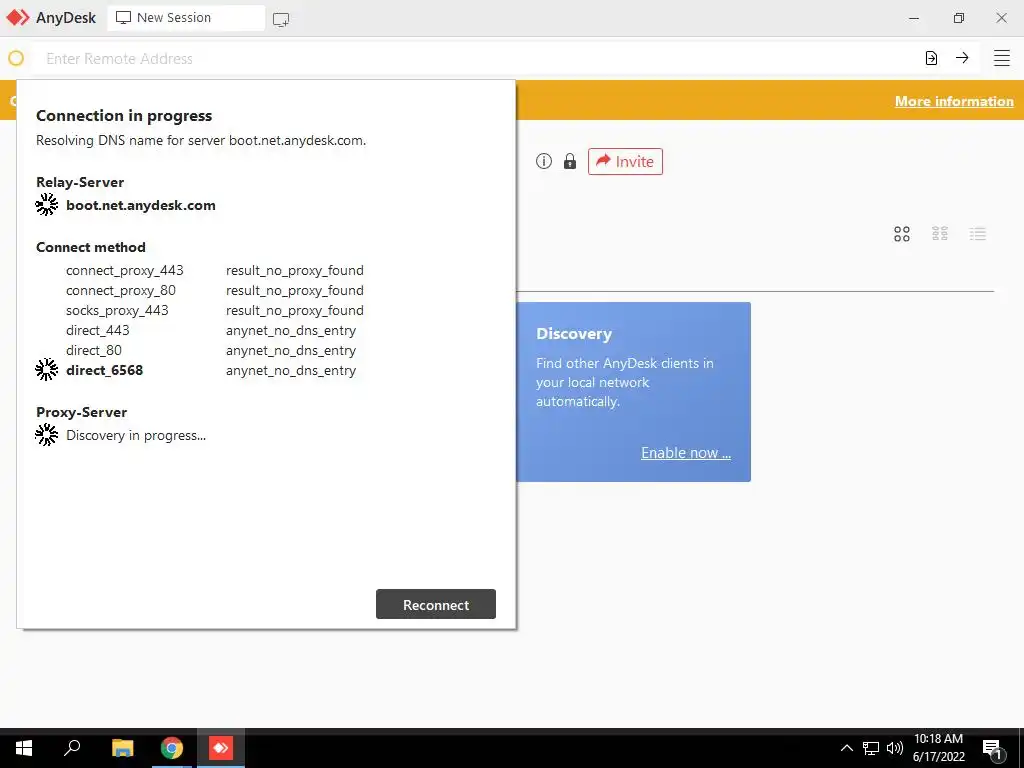
Task: Click the Resolving DNS name status text
Action: [200, 140]
